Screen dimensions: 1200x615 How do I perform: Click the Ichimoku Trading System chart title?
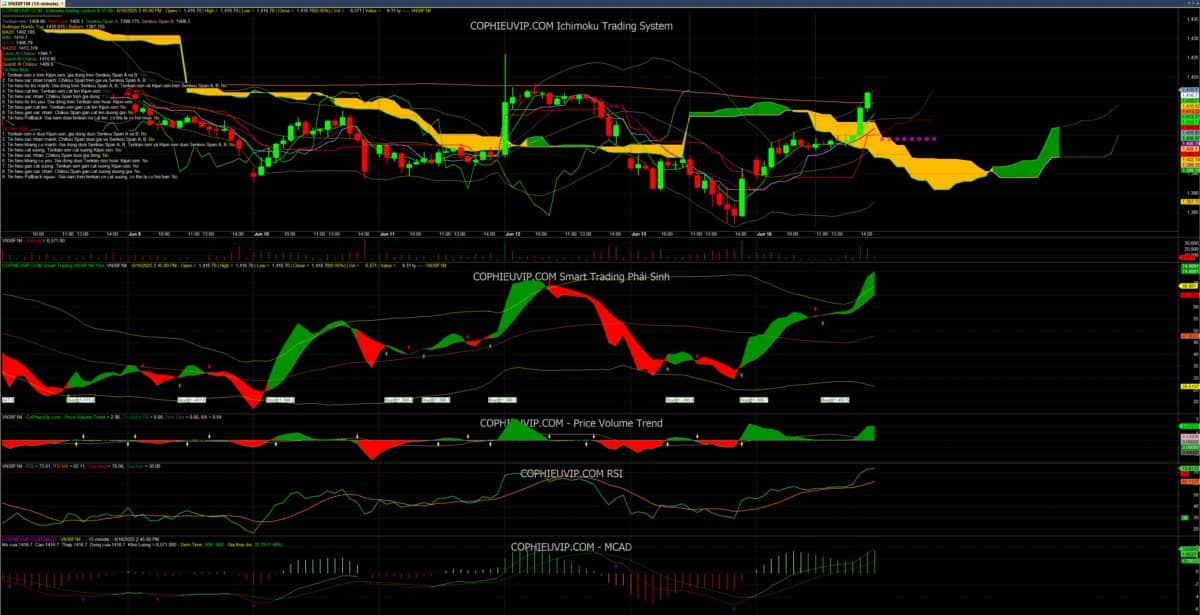point(571,26)
